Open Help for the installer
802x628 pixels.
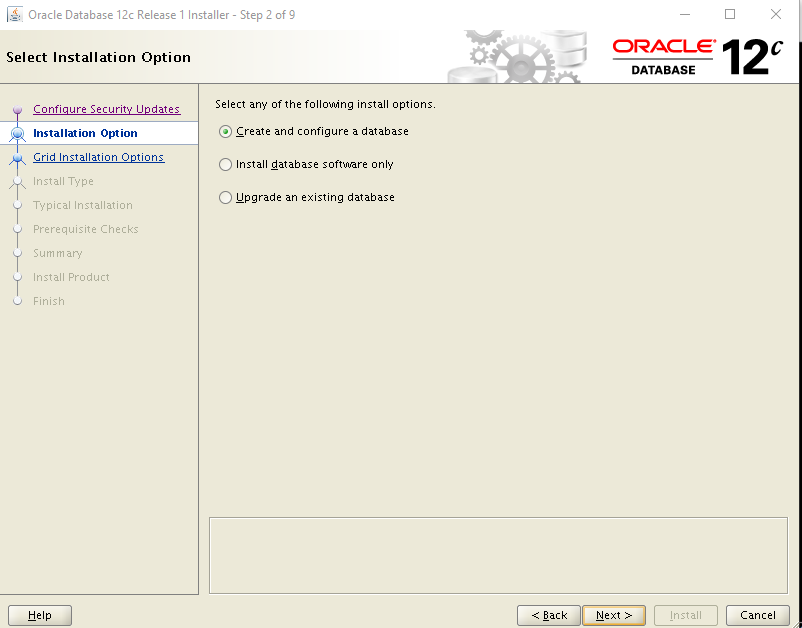[x=40, y=615]
